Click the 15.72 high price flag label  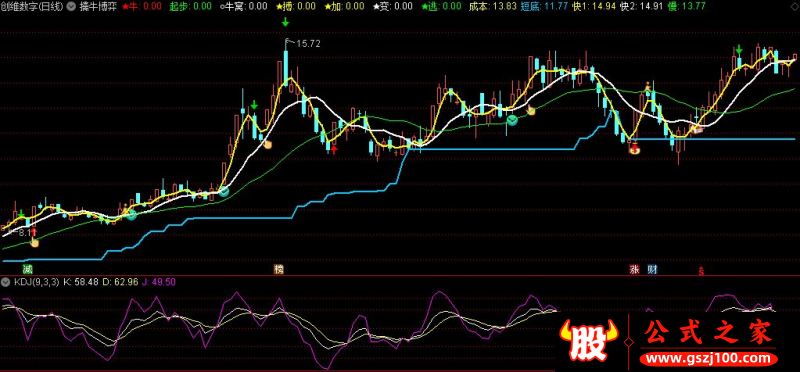(x=303, y=43)
